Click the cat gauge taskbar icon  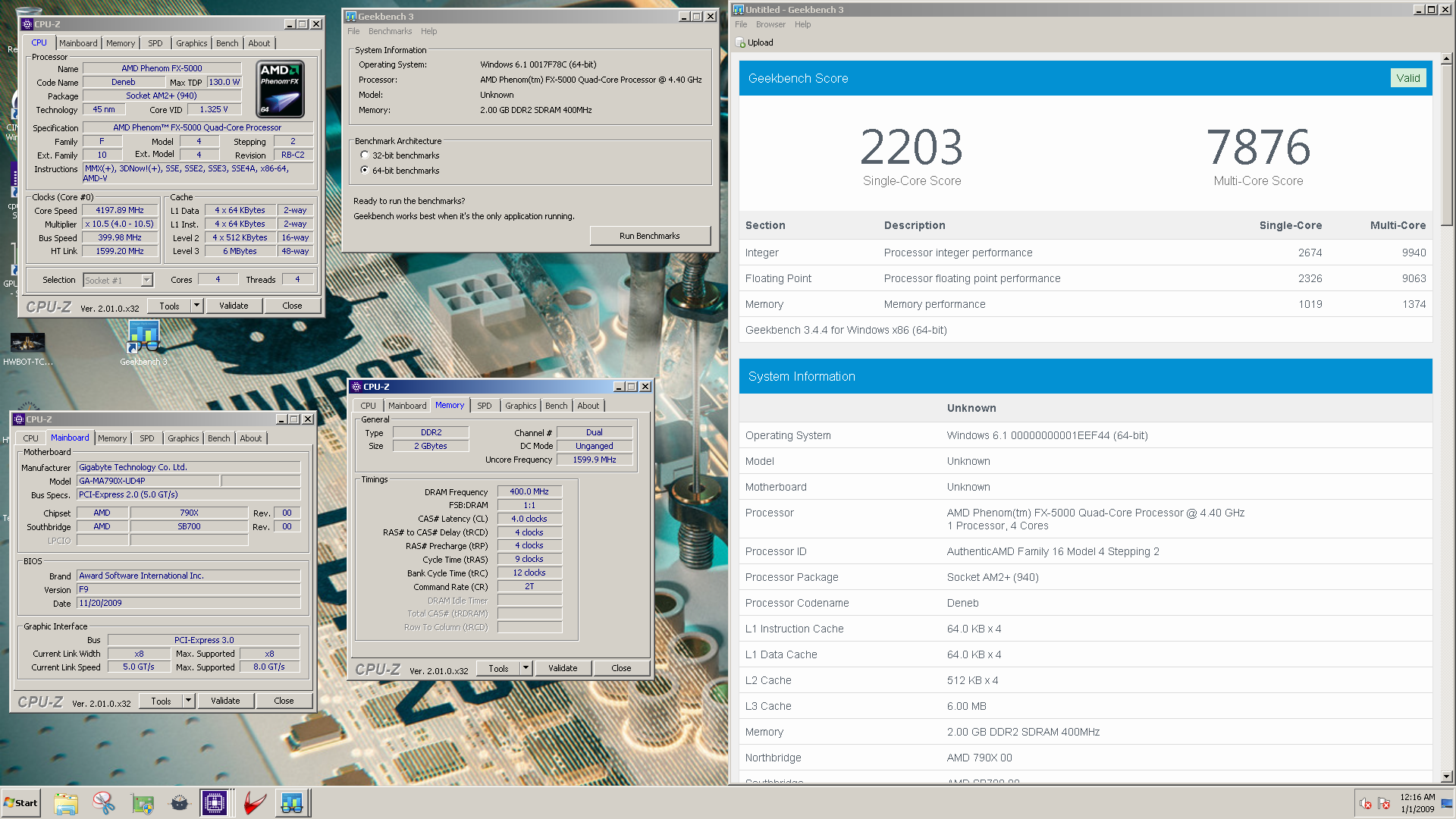point(179,803)
